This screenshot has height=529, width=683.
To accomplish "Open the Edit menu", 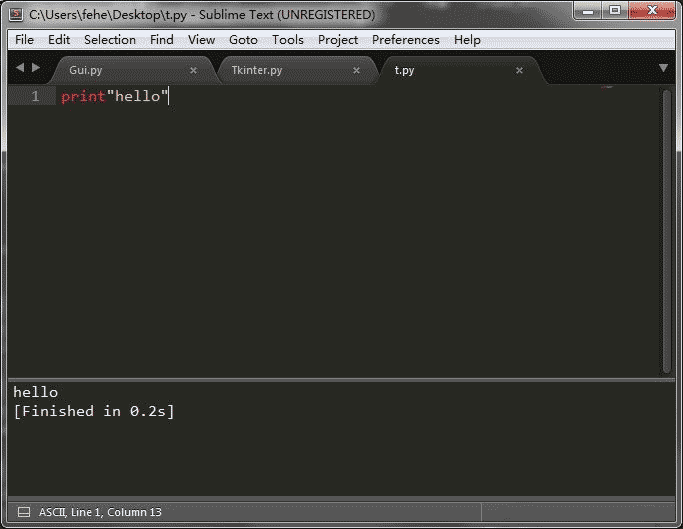I will pyautogui.click(x=59, y=40).
